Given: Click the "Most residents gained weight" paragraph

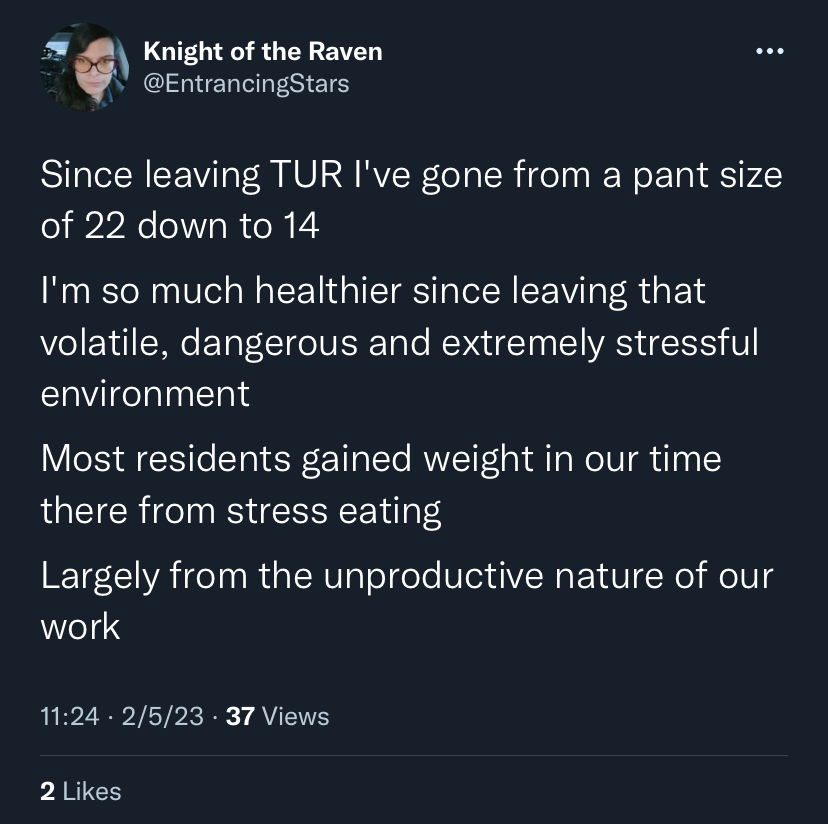Looking at the screenshot, I should tap(381, 484).
